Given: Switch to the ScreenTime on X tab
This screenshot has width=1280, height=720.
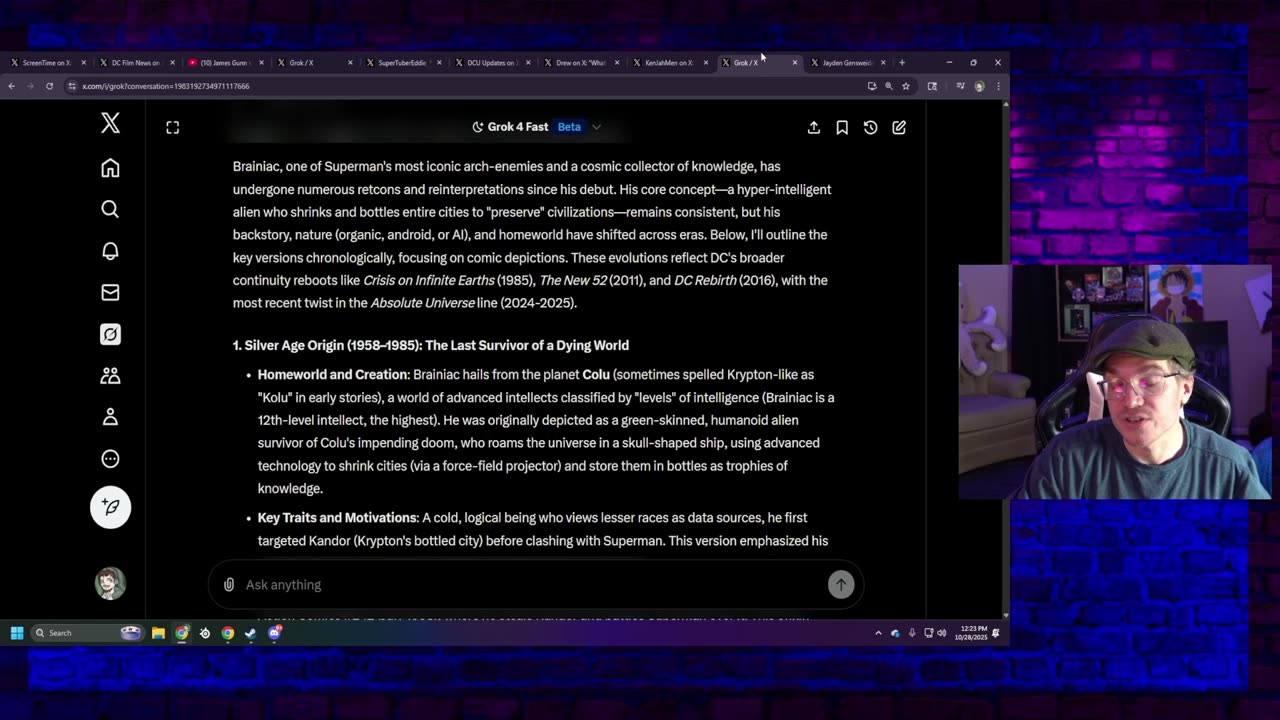Looking at the screenshot, I should [46, 63].
